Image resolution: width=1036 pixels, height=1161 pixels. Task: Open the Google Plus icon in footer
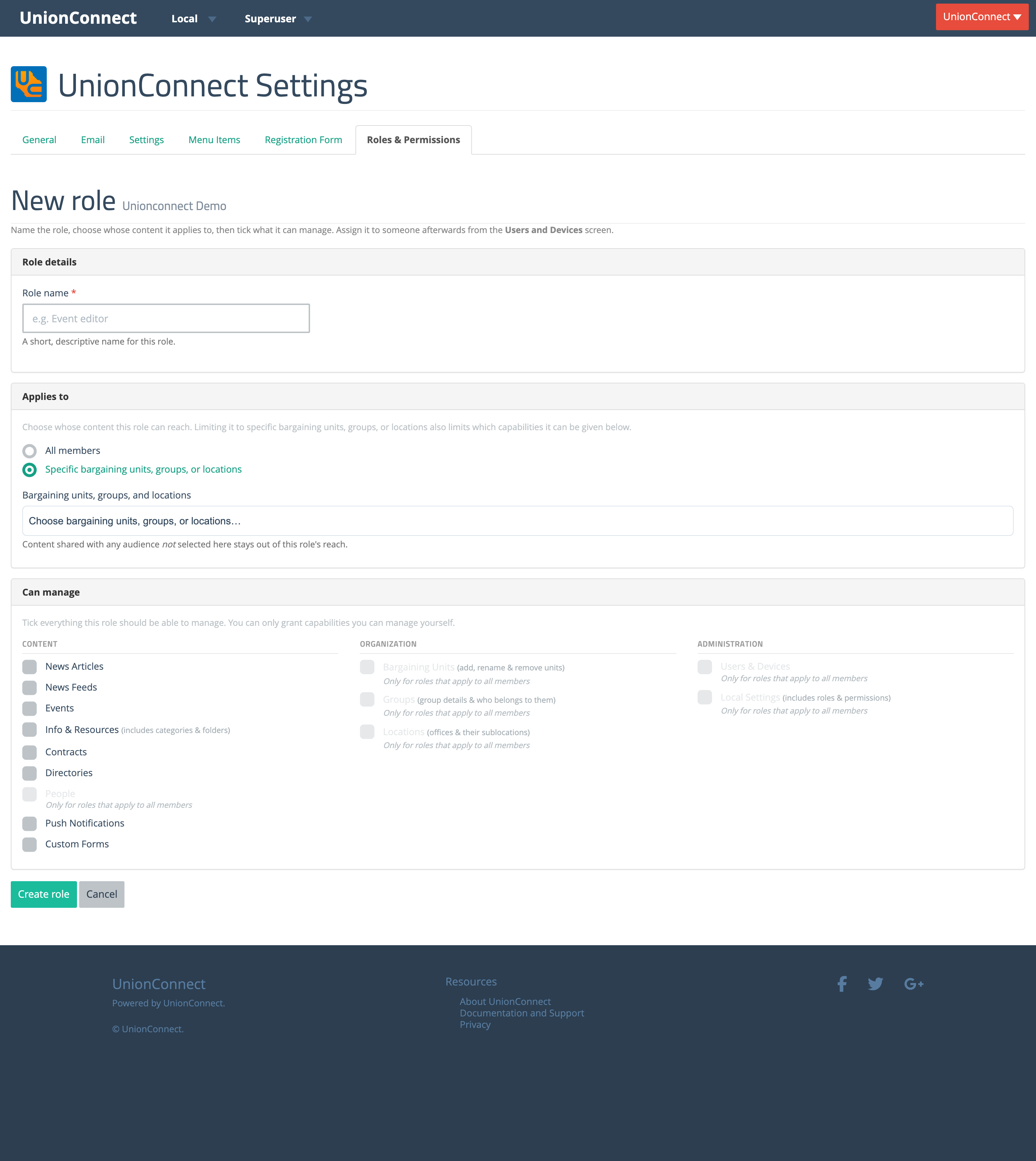(914, 984)
